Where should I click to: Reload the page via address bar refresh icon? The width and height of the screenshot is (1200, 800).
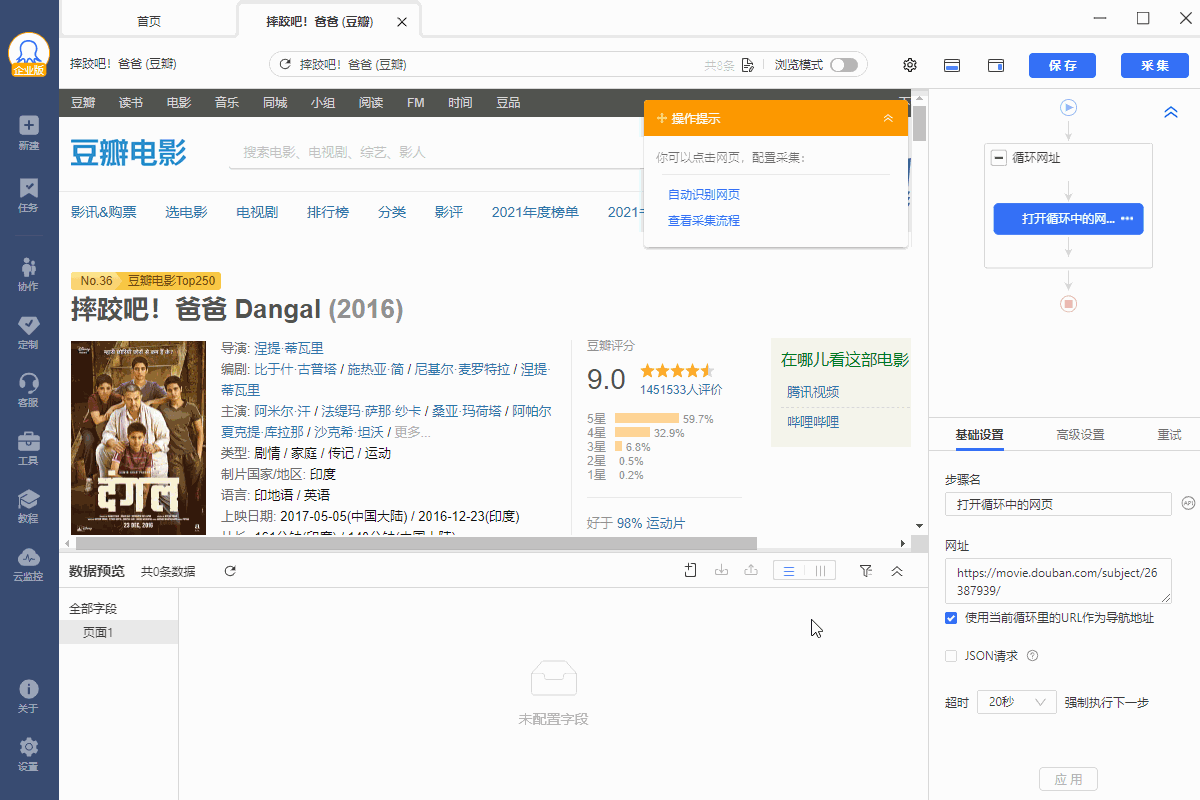click(285, 65)
